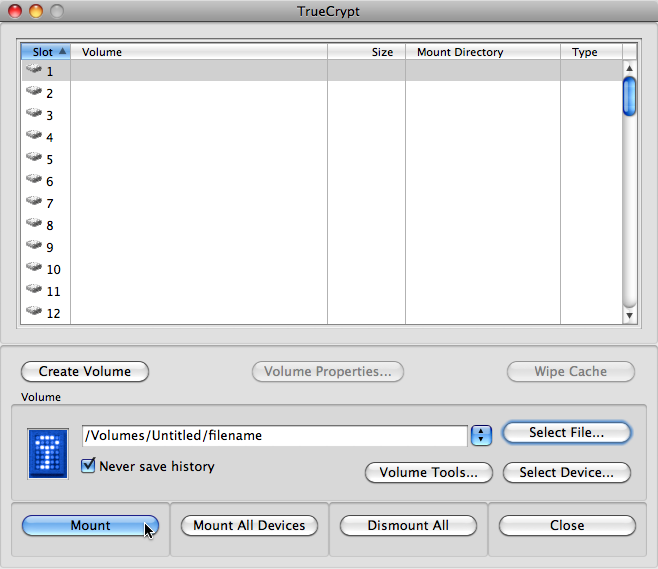Click the Wipe Cache button
The width and height of the screenshot is (658, 569).
click(x=571, y=371)
